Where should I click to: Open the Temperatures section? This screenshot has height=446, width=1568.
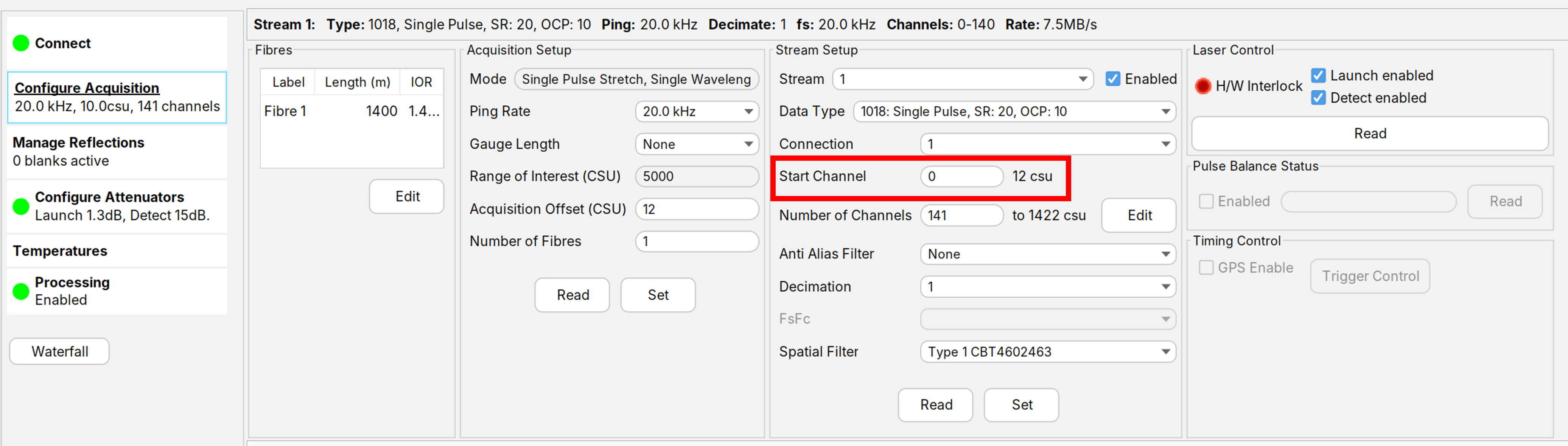60,250
